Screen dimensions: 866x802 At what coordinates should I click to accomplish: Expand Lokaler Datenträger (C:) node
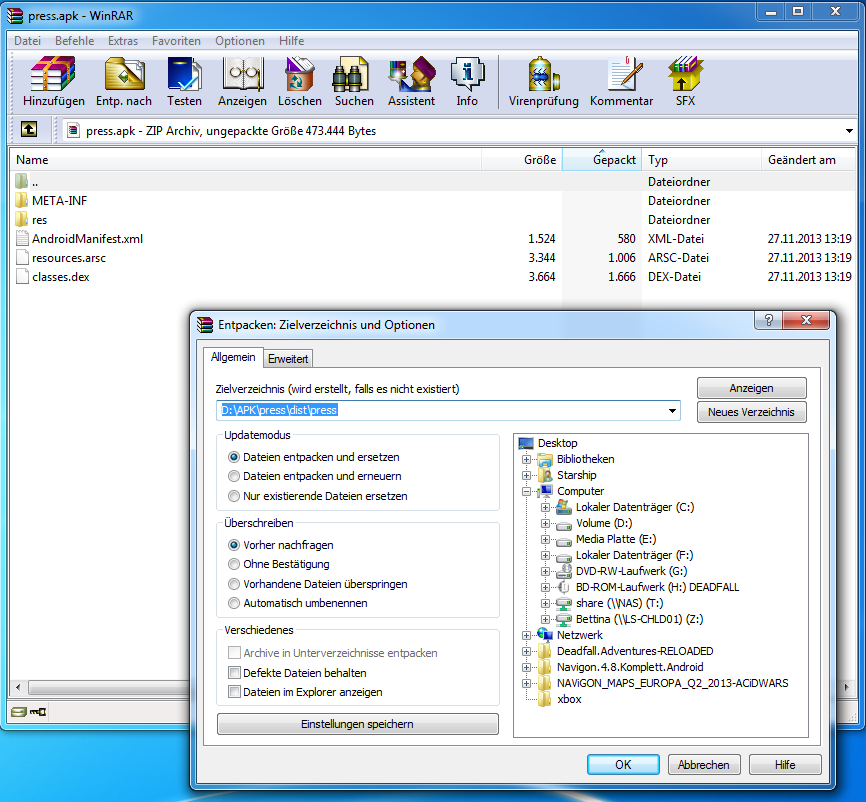545,507
